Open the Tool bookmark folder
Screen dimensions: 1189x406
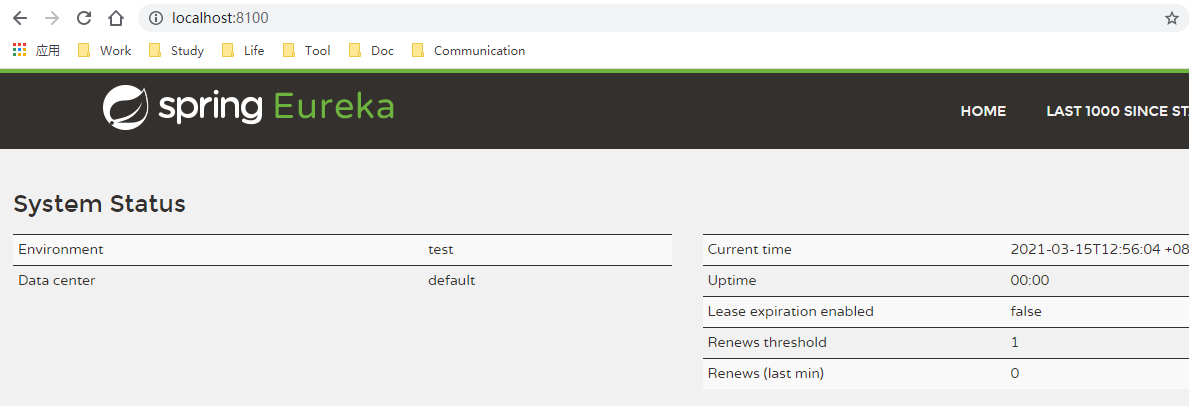coord(307,51)
